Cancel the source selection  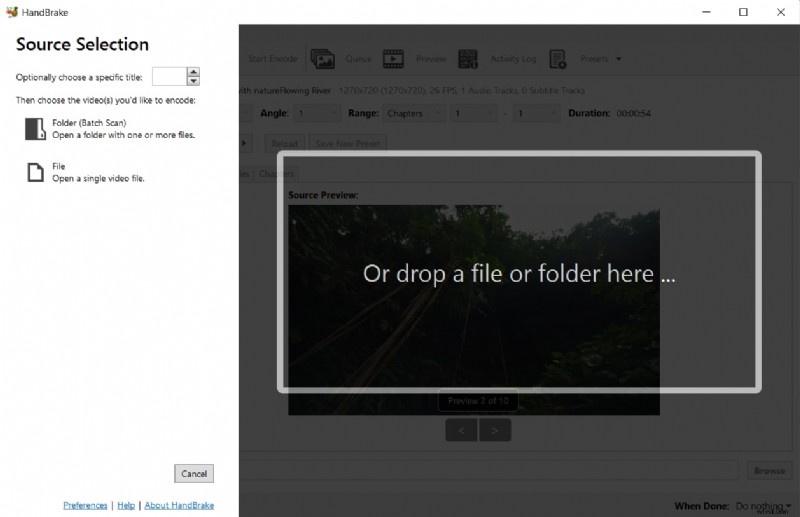(x=194, y=473)
